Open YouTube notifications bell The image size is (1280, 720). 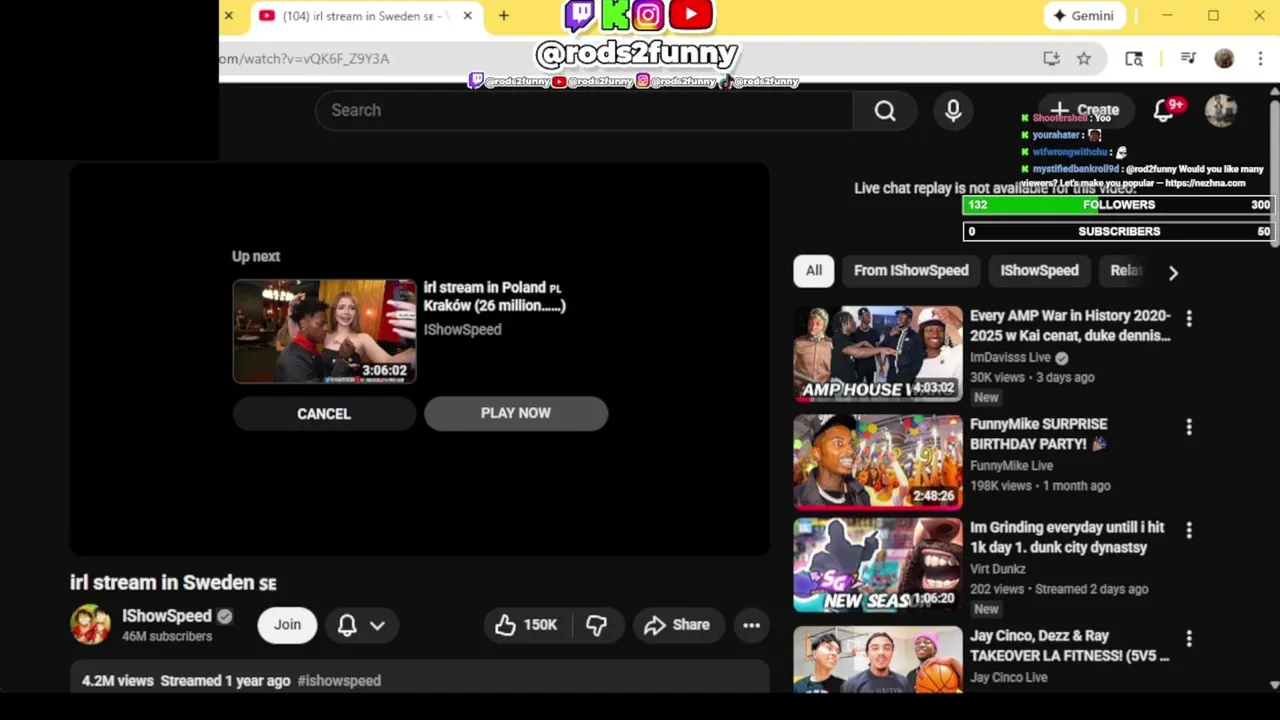click(1163, 110)
